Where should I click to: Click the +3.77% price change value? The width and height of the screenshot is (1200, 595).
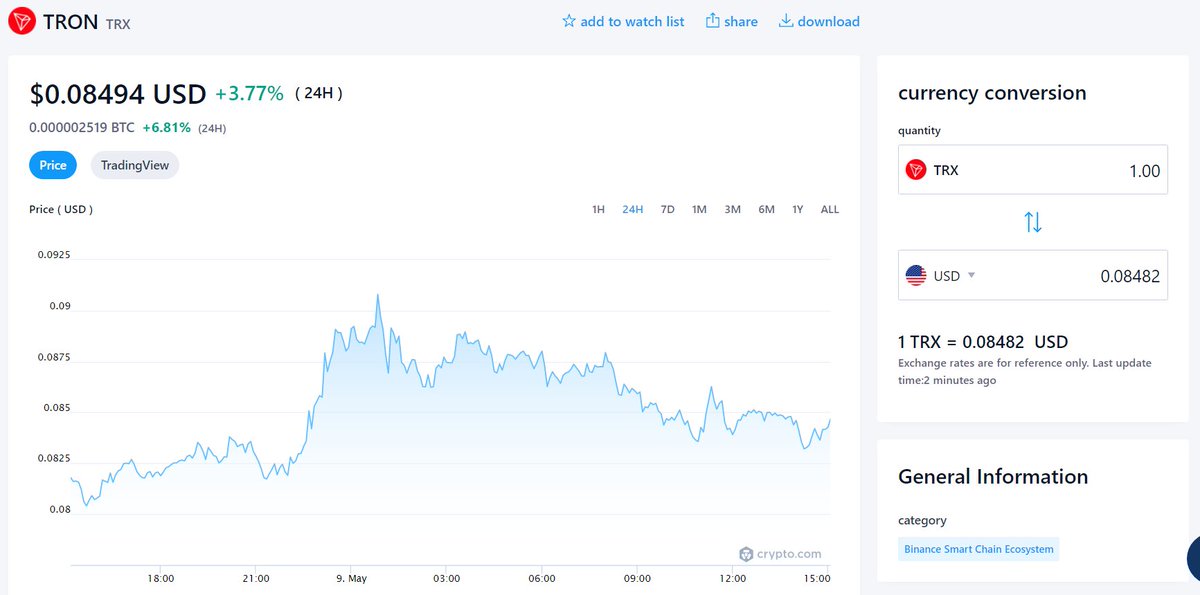(250, 94)
